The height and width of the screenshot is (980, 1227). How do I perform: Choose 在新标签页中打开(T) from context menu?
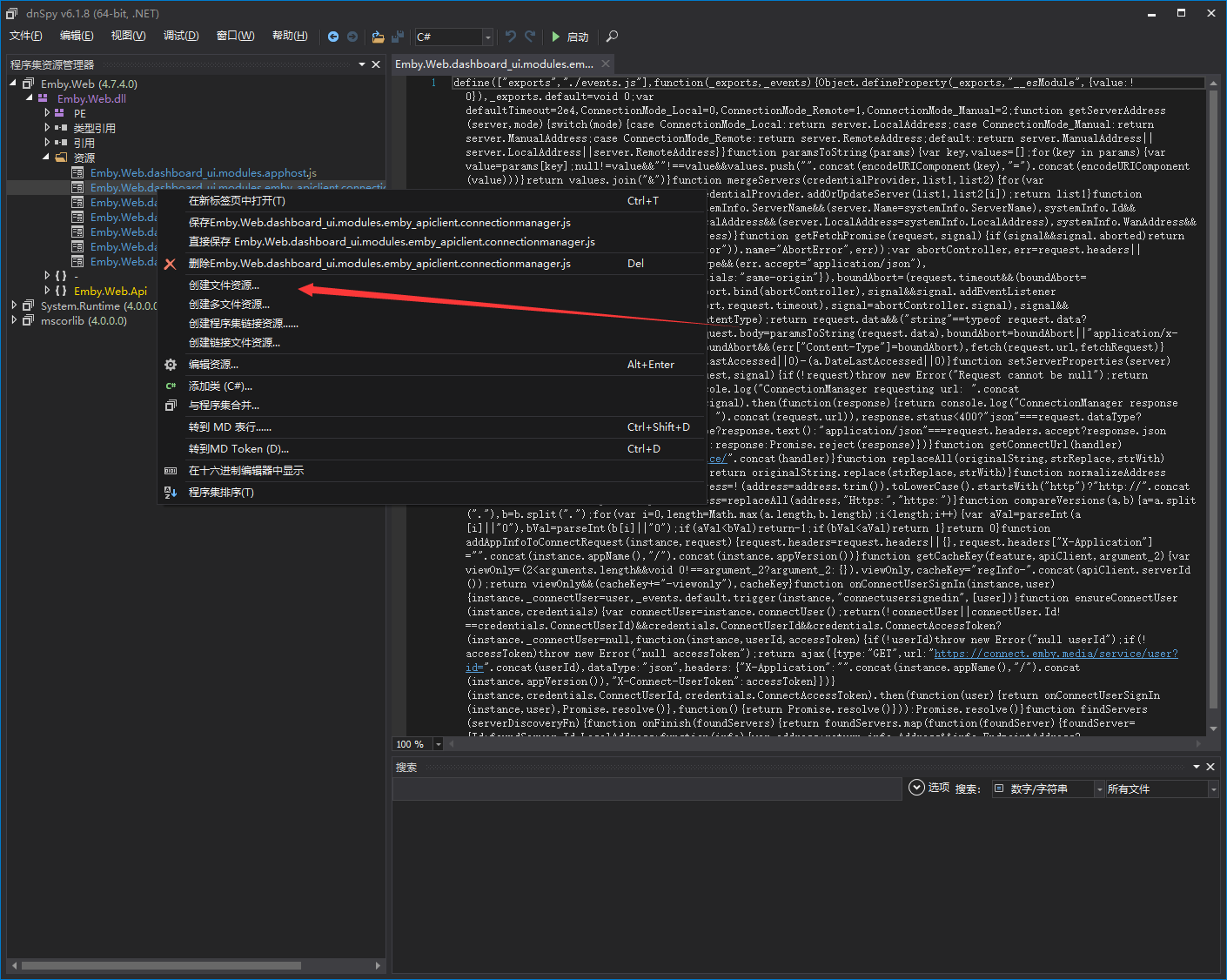point(432,201)
